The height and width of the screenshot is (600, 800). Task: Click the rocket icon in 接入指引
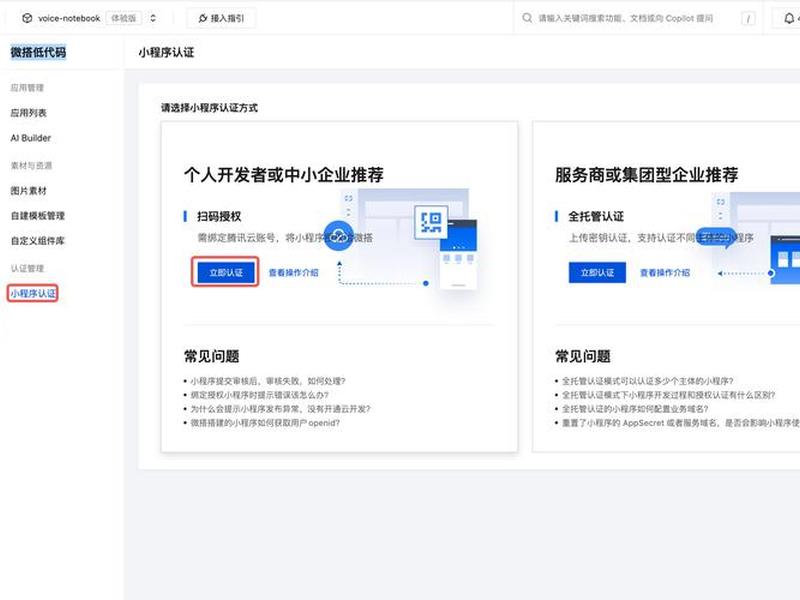point(203,18)
